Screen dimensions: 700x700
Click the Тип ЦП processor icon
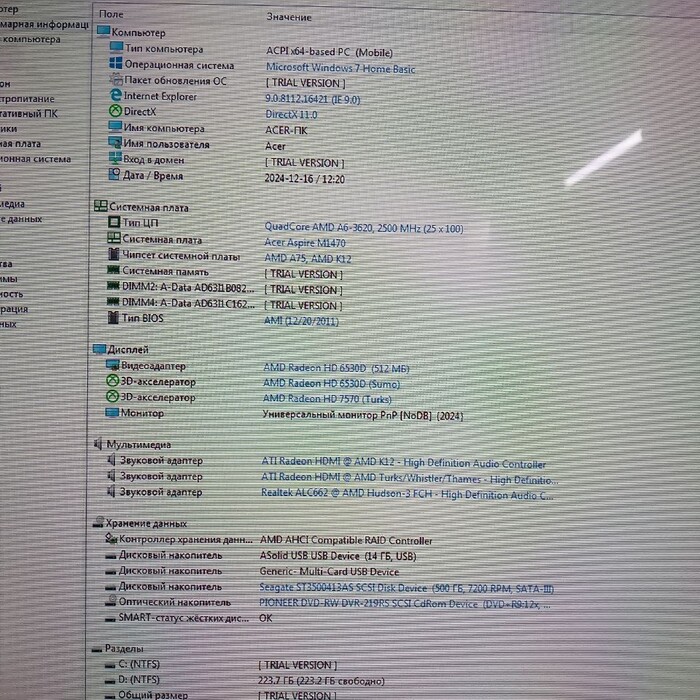click(x=114, y=221)
